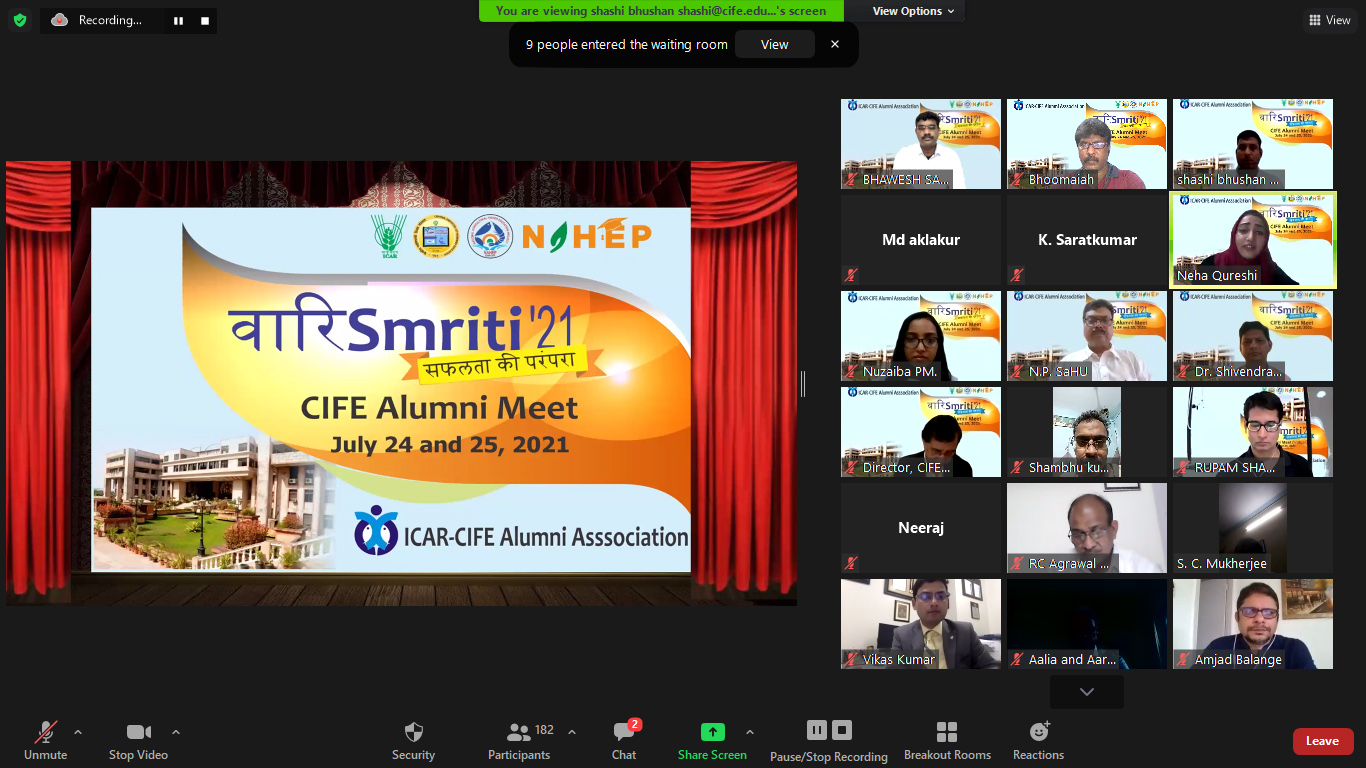The height and width of the screenshot is (768, 1366).
Task: Stop recording using top-left stop button
Action: pyautogui.click(x=205, y=21)
